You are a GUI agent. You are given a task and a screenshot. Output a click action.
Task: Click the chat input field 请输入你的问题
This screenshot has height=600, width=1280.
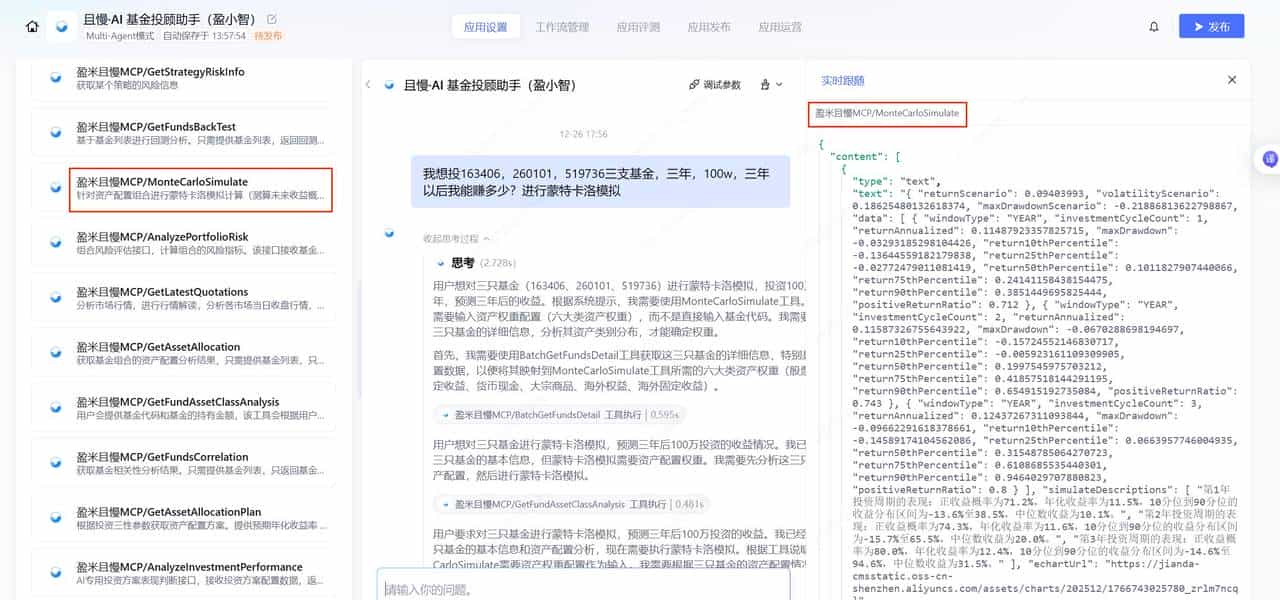(x=585, y=583)
